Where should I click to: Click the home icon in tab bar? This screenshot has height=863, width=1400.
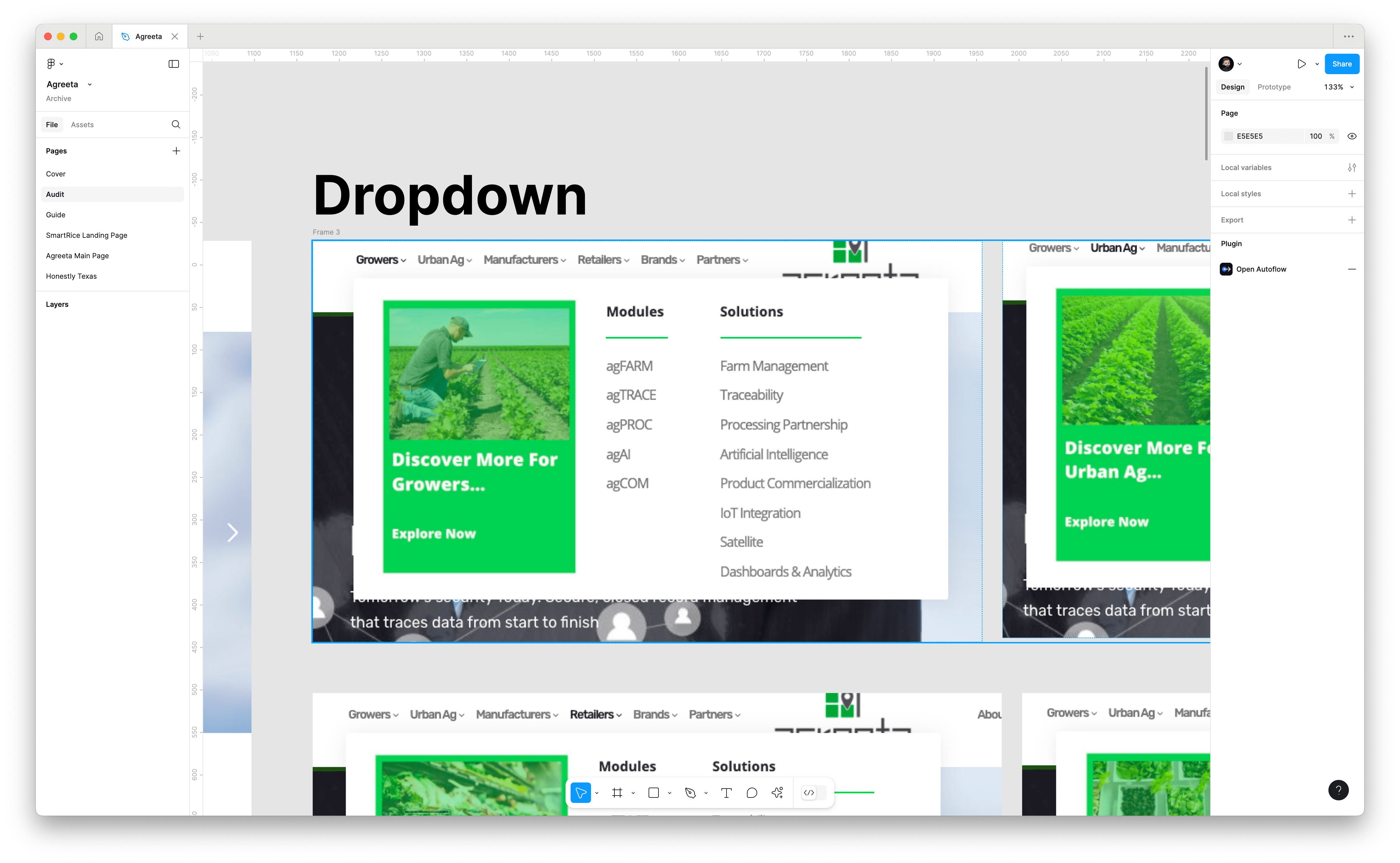[x=99, y=36]
